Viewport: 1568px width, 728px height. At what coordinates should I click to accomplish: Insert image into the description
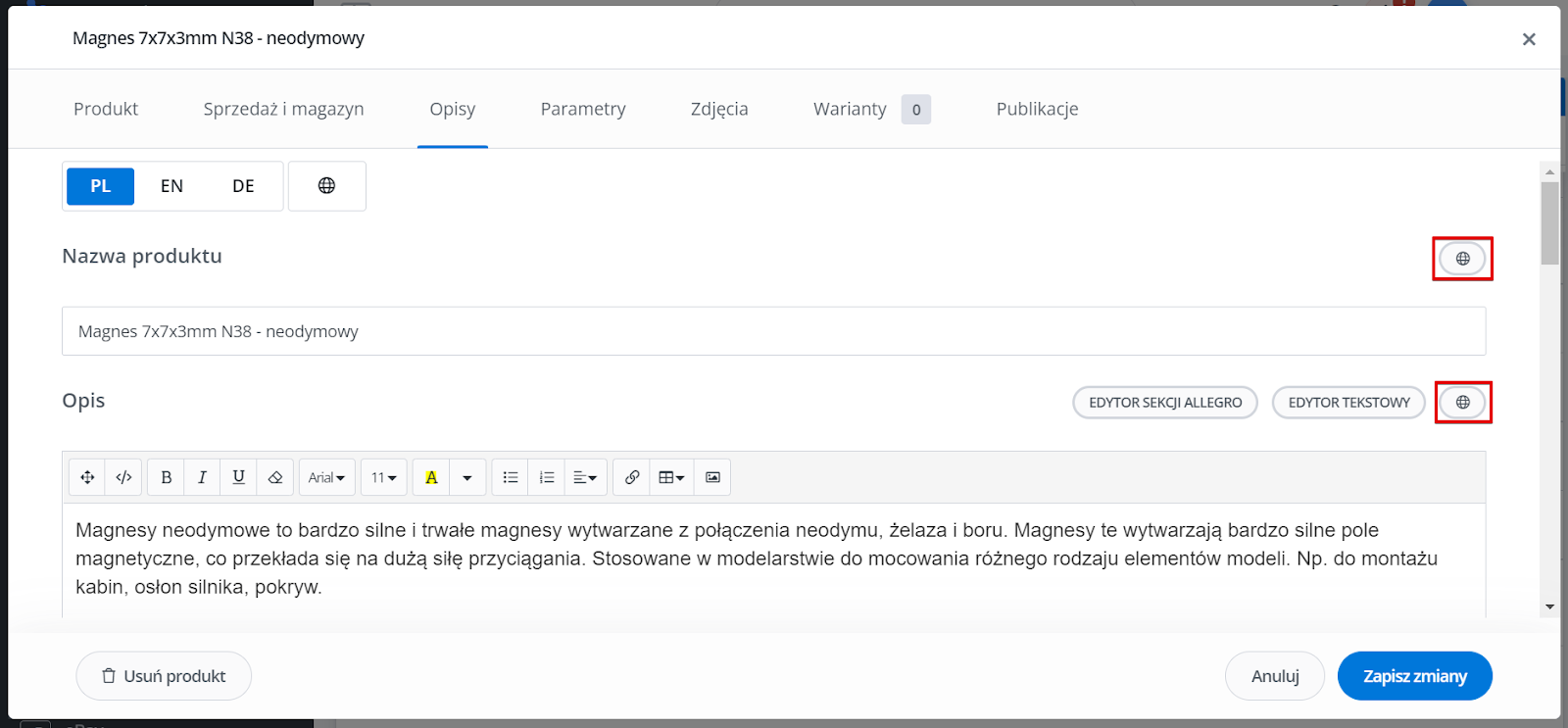tap(712, 477)
